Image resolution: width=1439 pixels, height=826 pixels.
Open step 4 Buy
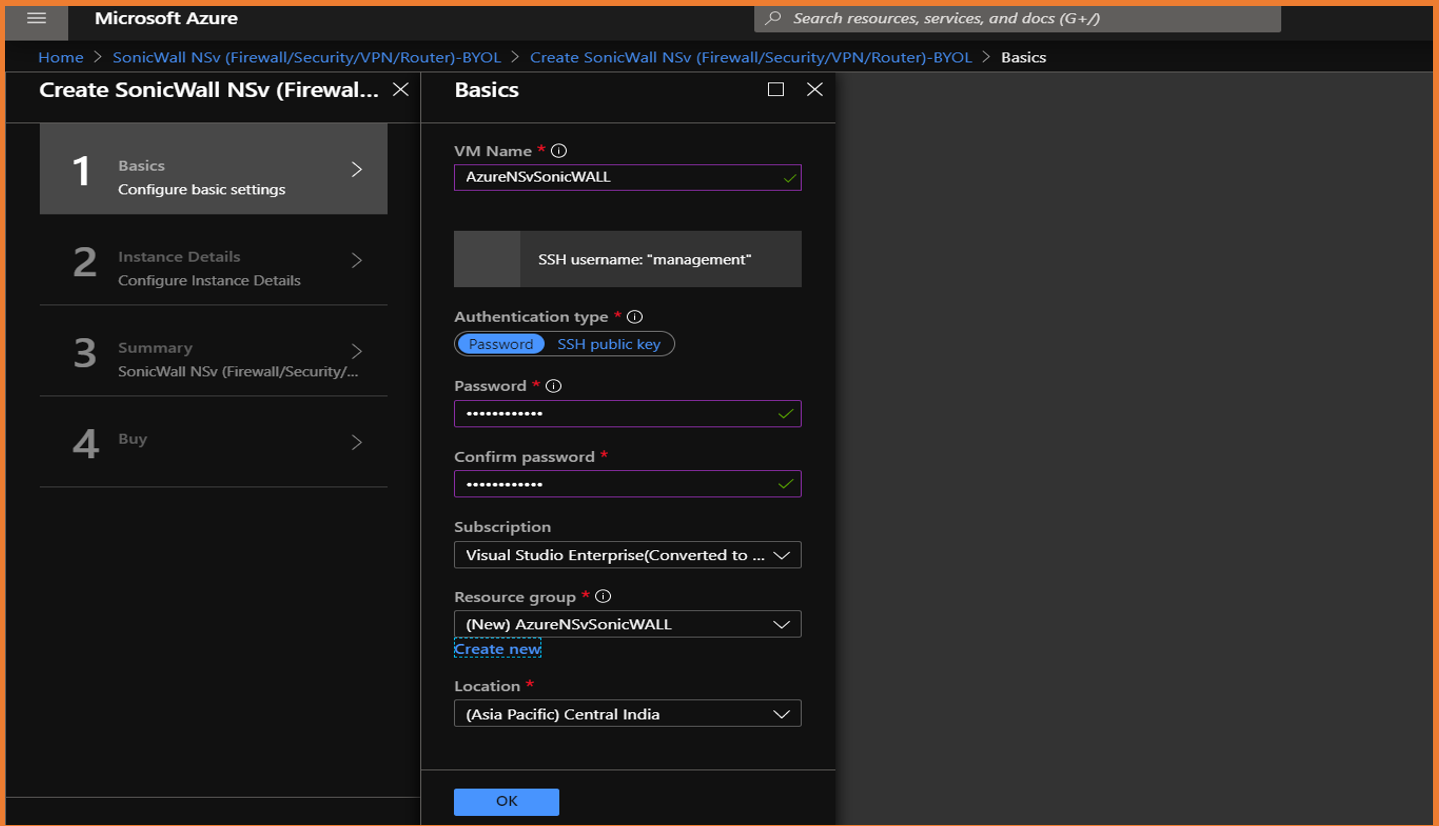click(x=213, y=442)
